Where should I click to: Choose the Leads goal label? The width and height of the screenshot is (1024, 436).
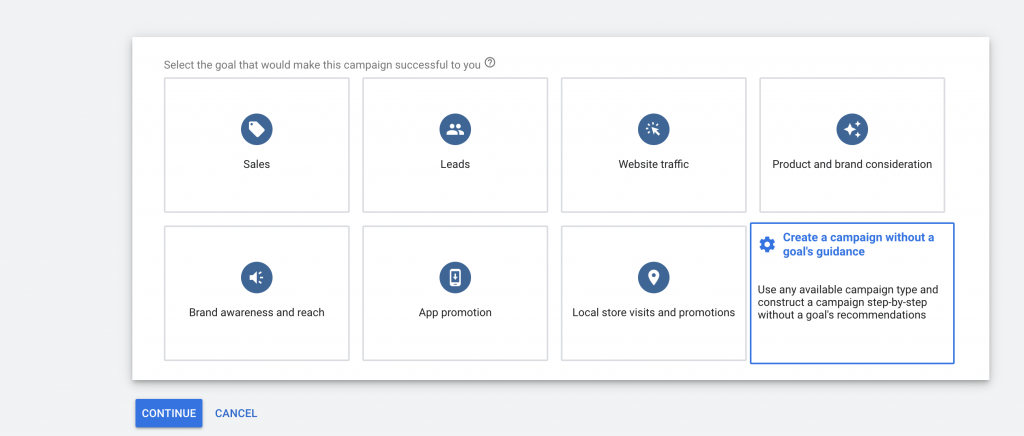pyautogui.click(x=455, y=164)
